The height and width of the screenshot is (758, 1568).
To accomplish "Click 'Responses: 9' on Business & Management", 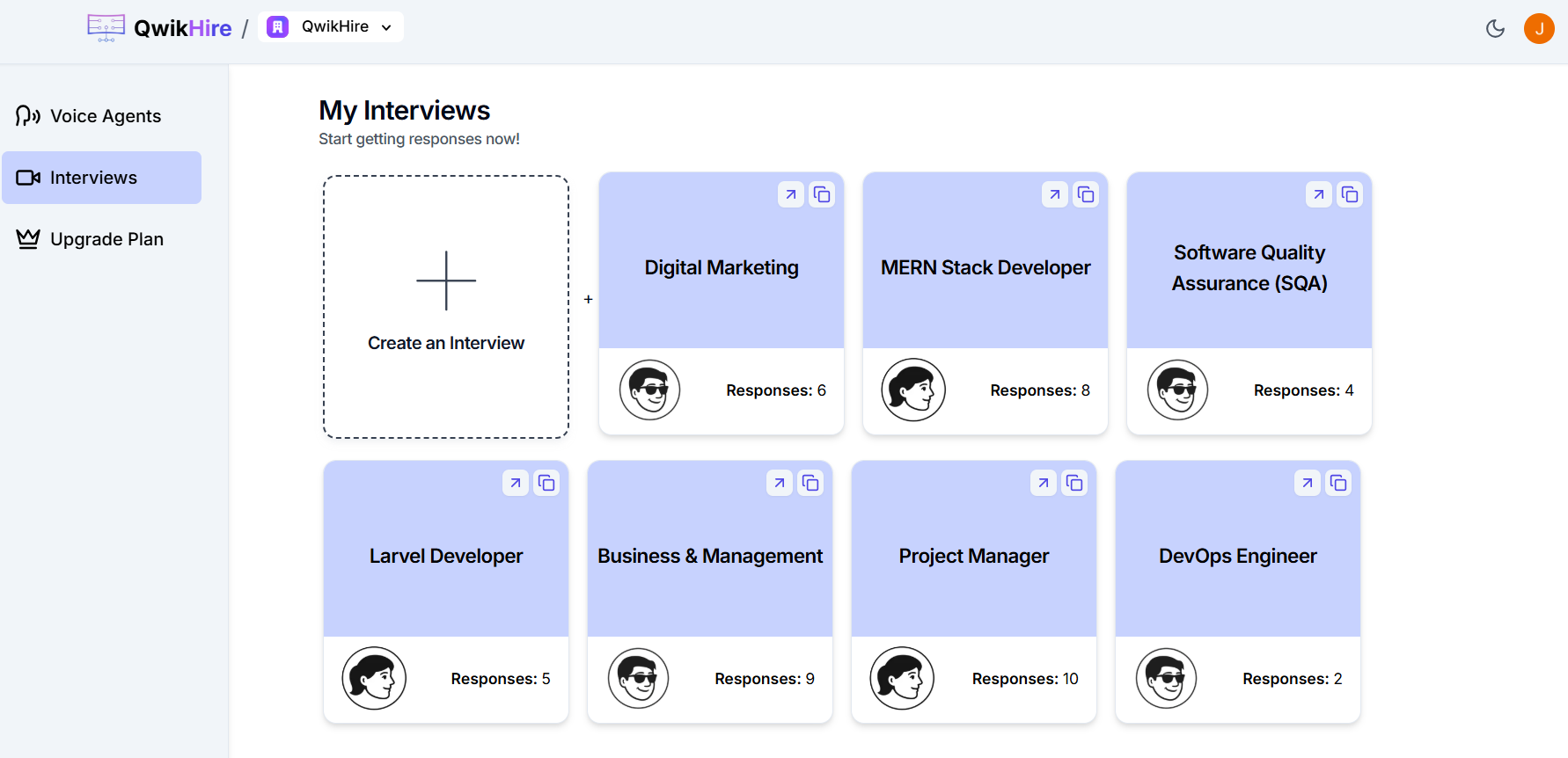I will [x=765, y=679].
